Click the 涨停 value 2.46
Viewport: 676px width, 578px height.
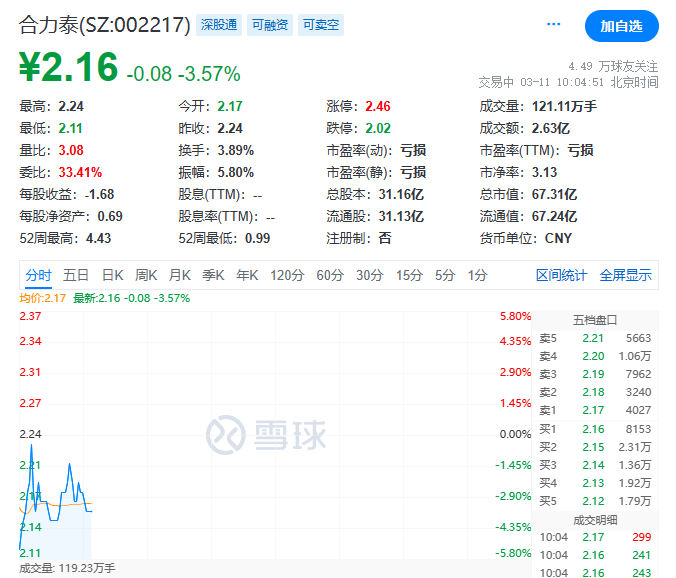coord(378,106)
